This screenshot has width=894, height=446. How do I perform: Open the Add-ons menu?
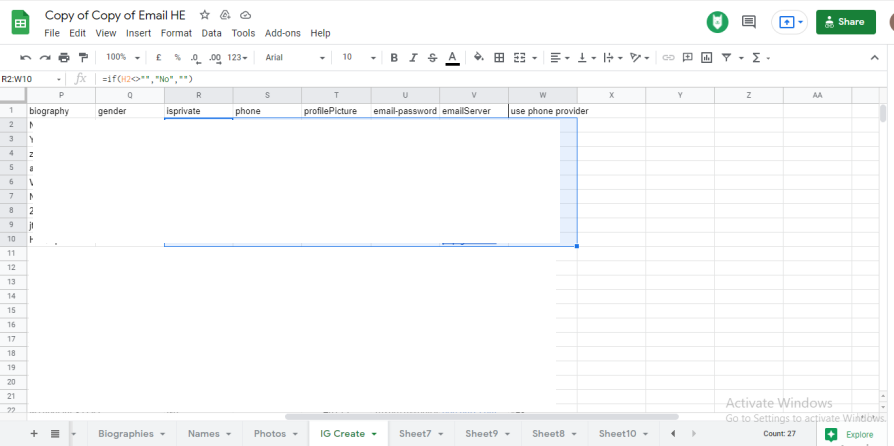click(283, 33)
